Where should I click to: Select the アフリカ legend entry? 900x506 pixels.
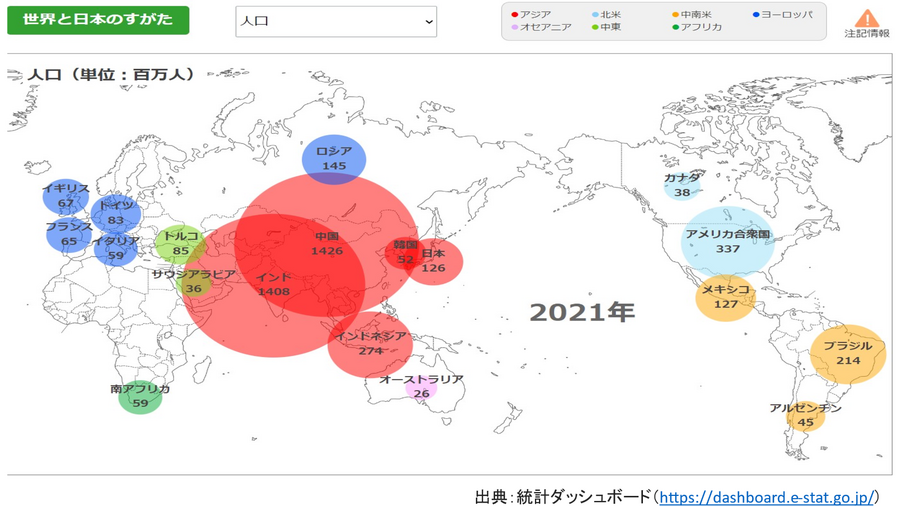tap(697, 27)
